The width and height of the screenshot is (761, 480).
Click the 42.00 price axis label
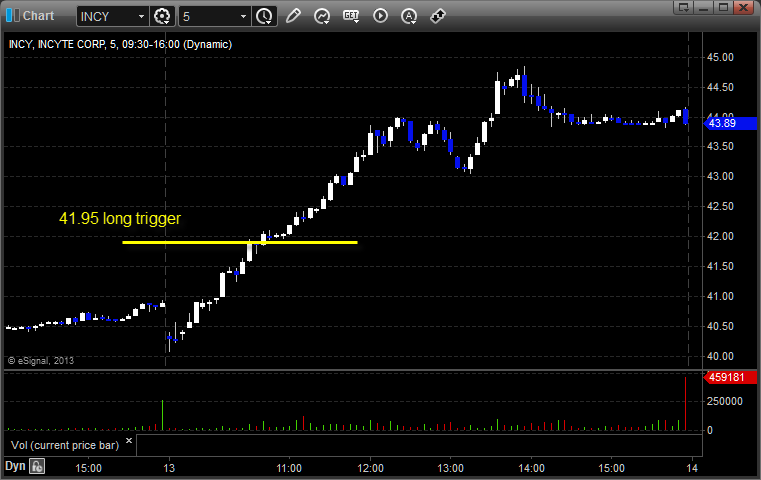point(720,236)
